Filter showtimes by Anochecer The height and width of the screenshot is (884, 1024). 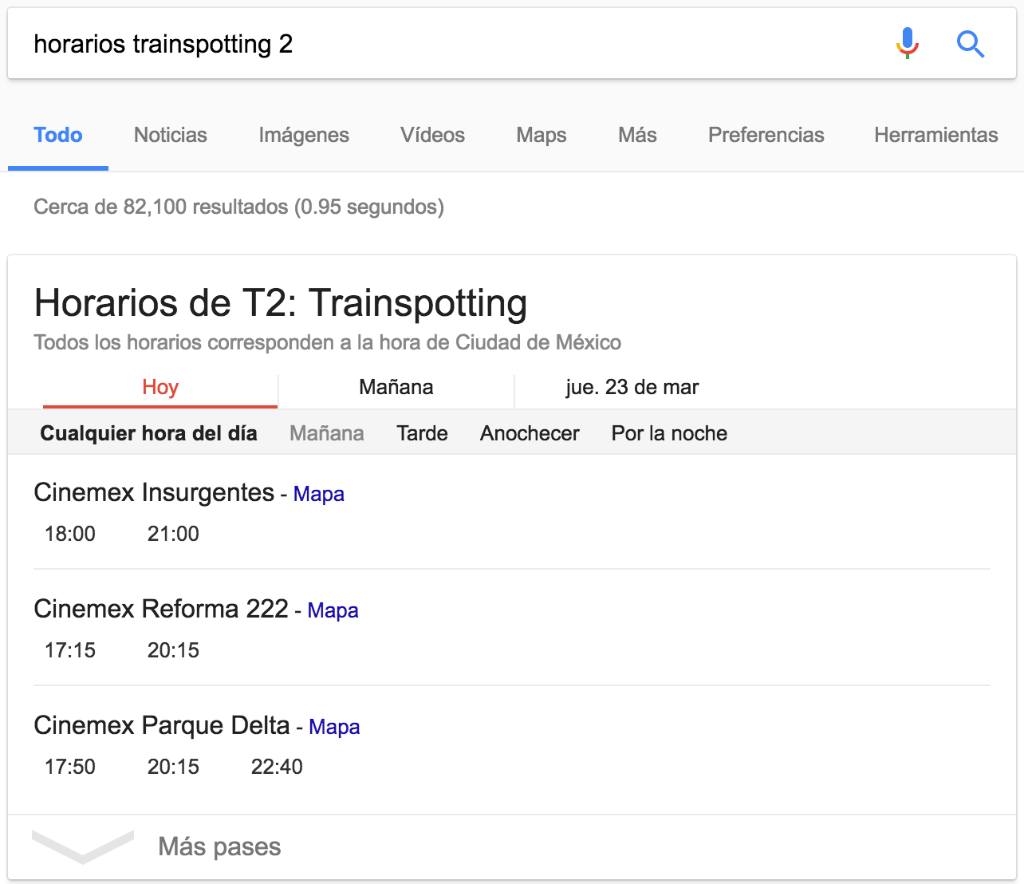point(529,433)
